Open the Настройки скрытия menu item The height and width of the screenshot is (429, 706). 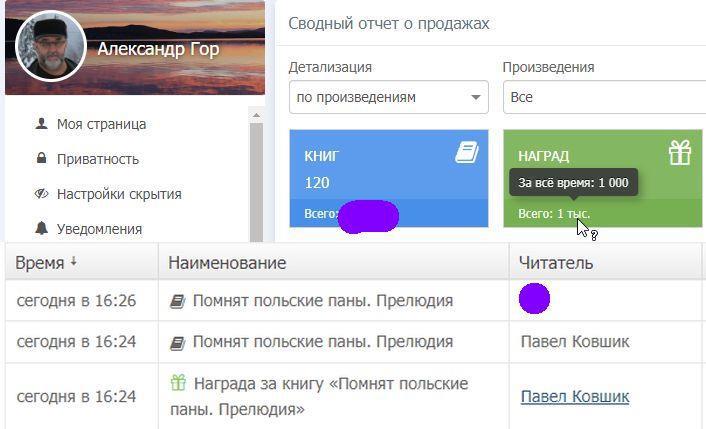pos(119,194)
